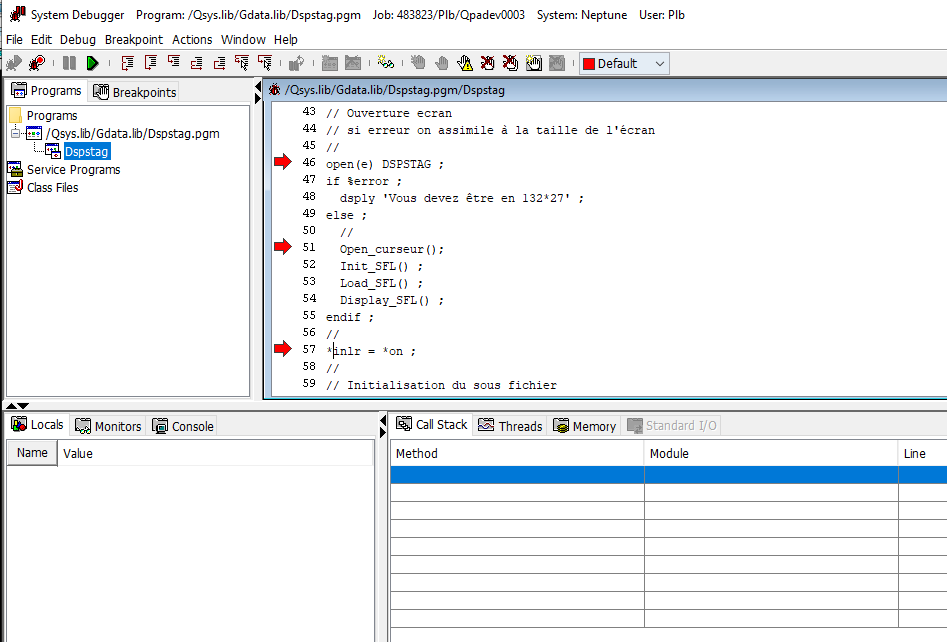Open the File menu
Image resolution: width=947 pixels, height=642 pixels.
[14, 39]
